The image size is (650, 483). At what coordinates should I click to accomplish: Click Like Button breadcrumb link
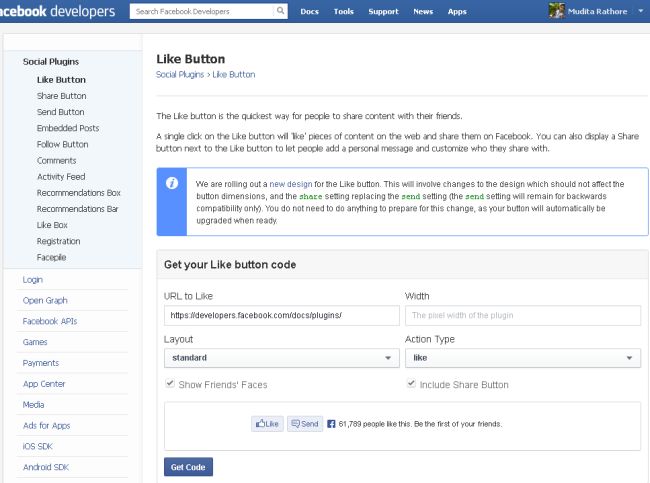pyautogui.click(x=234, y=75)
